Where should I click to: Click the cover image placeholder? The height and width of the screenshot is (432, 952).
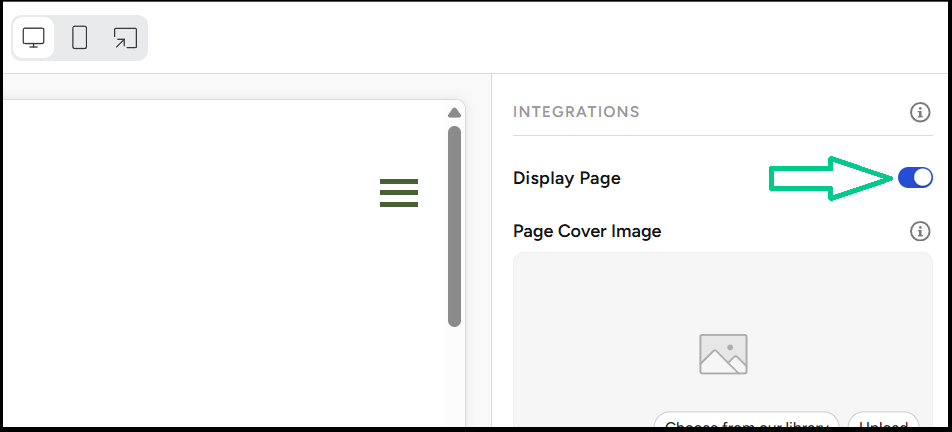723,354
